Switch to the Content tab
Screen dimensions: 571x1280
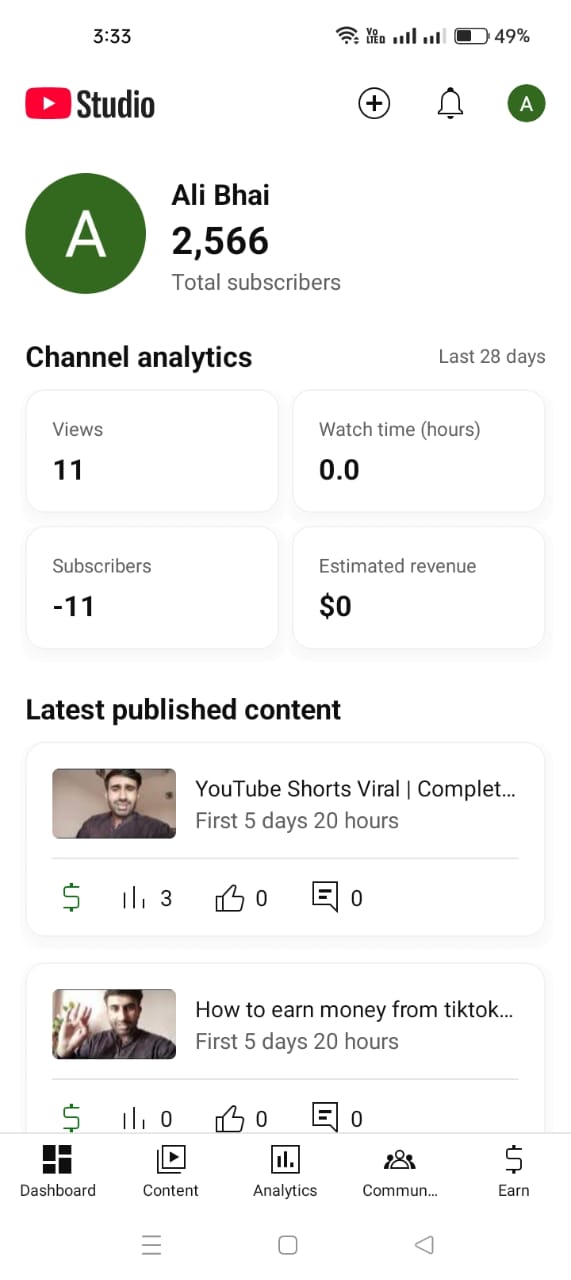click(171, 1172)
